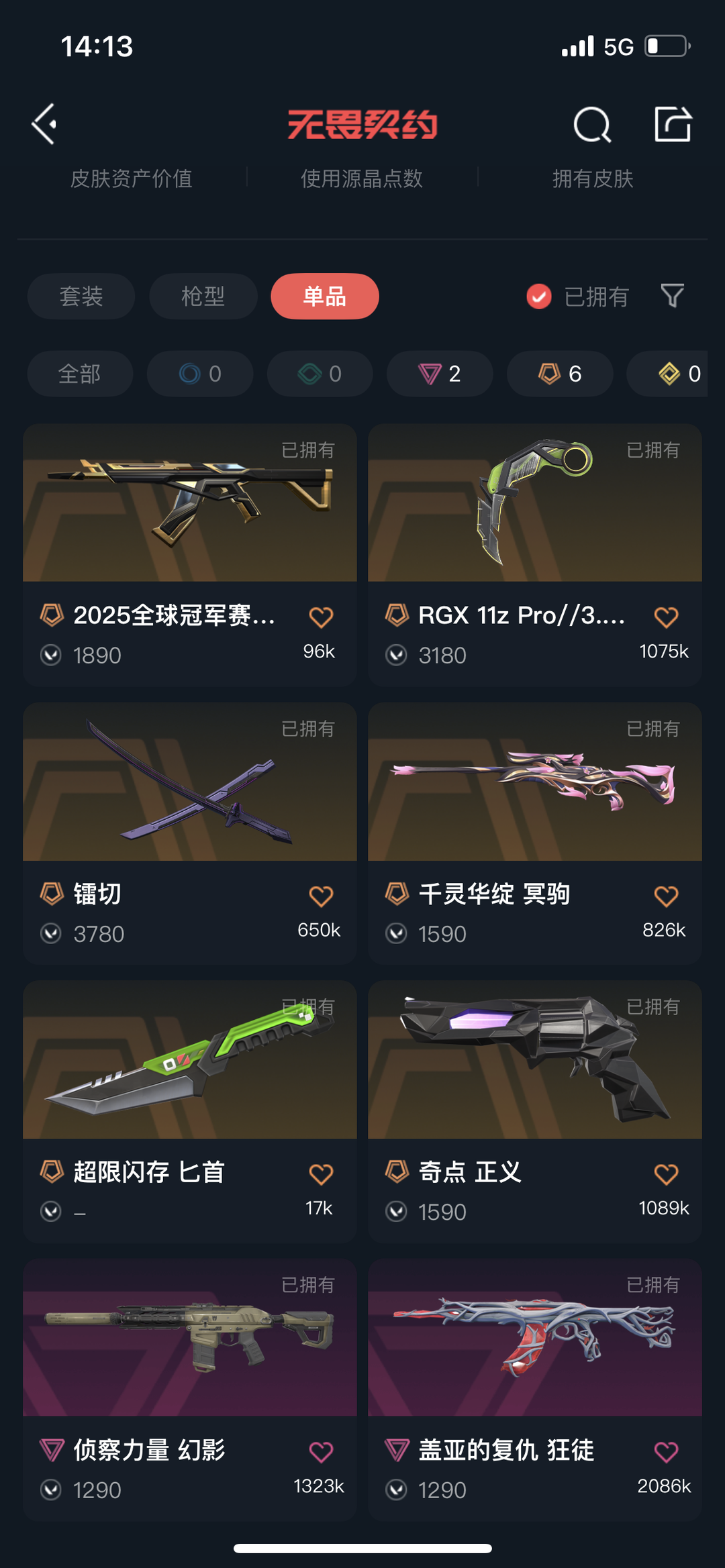This screenshot has height=1568, width=725.
Task: Toggle heart on 奇点 正义 skin
Action: 666,1174
